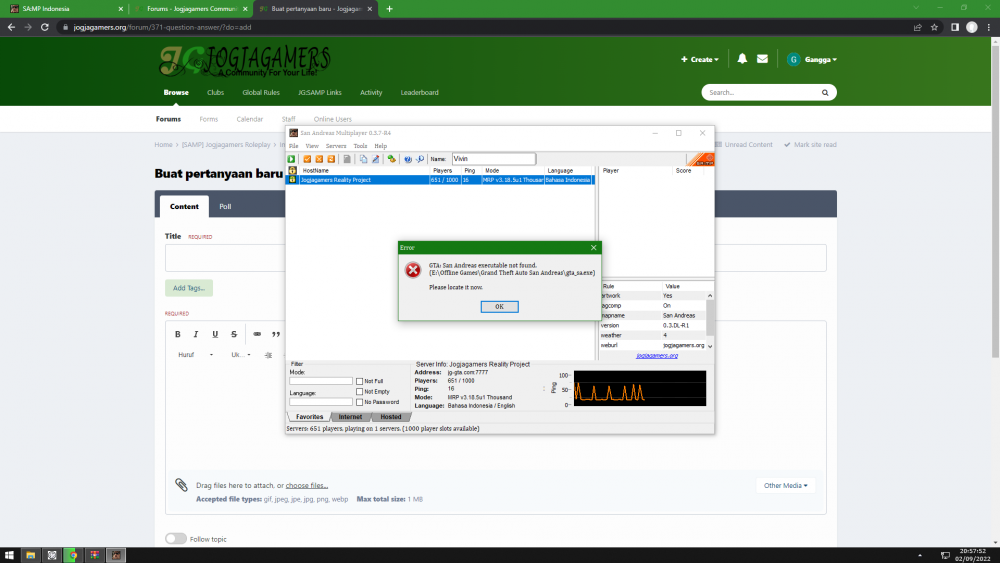Click the Strikethrough icon in post editor
This screenshot has width=1000, height=563.
tap(234, 334)
